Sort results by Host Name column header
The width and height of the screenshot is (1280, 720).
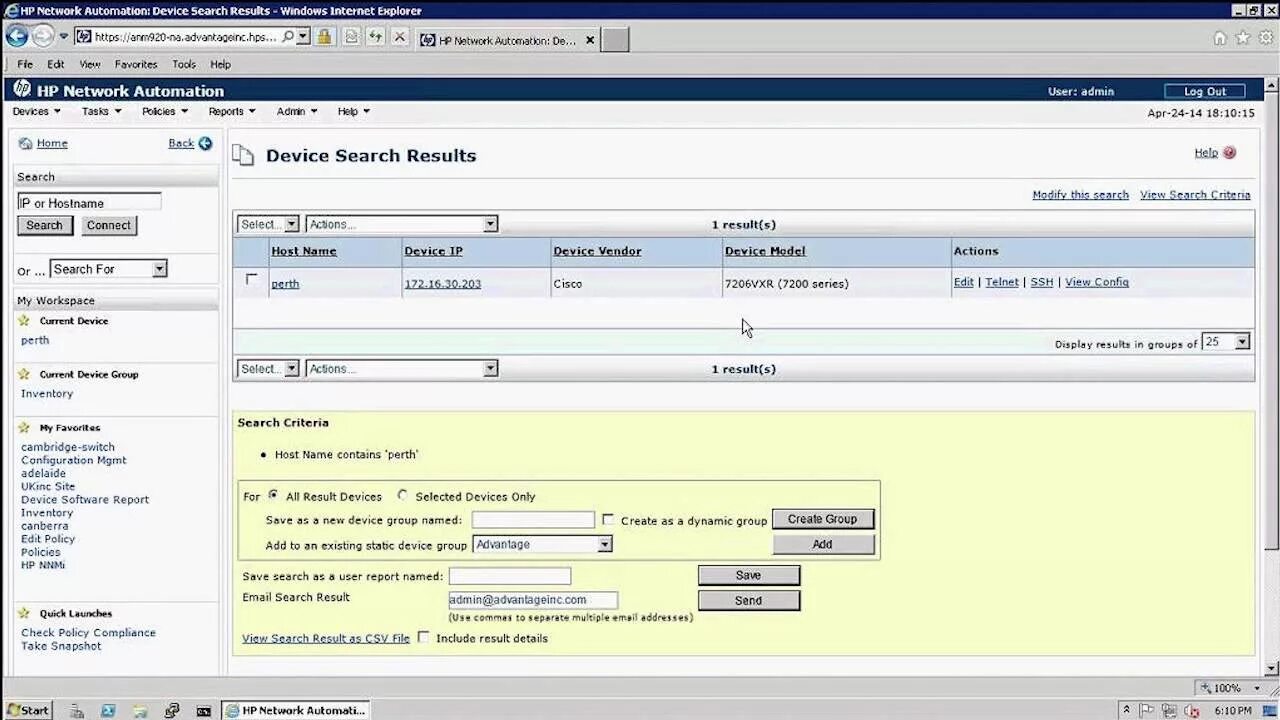click(304, 251)
